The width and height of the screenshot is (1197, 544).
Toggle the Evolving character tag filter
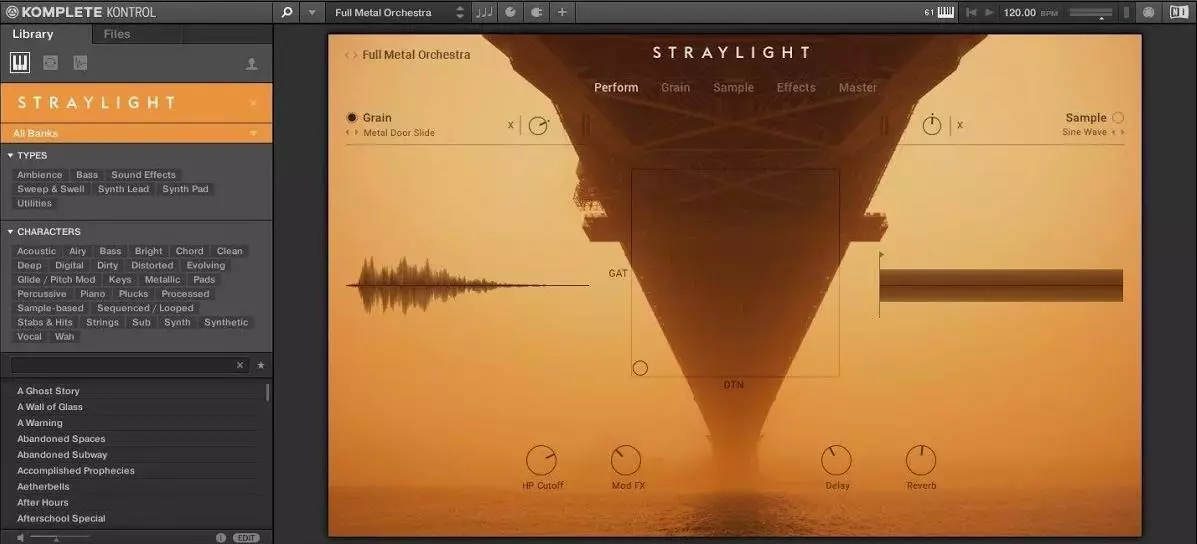(206, 266)
